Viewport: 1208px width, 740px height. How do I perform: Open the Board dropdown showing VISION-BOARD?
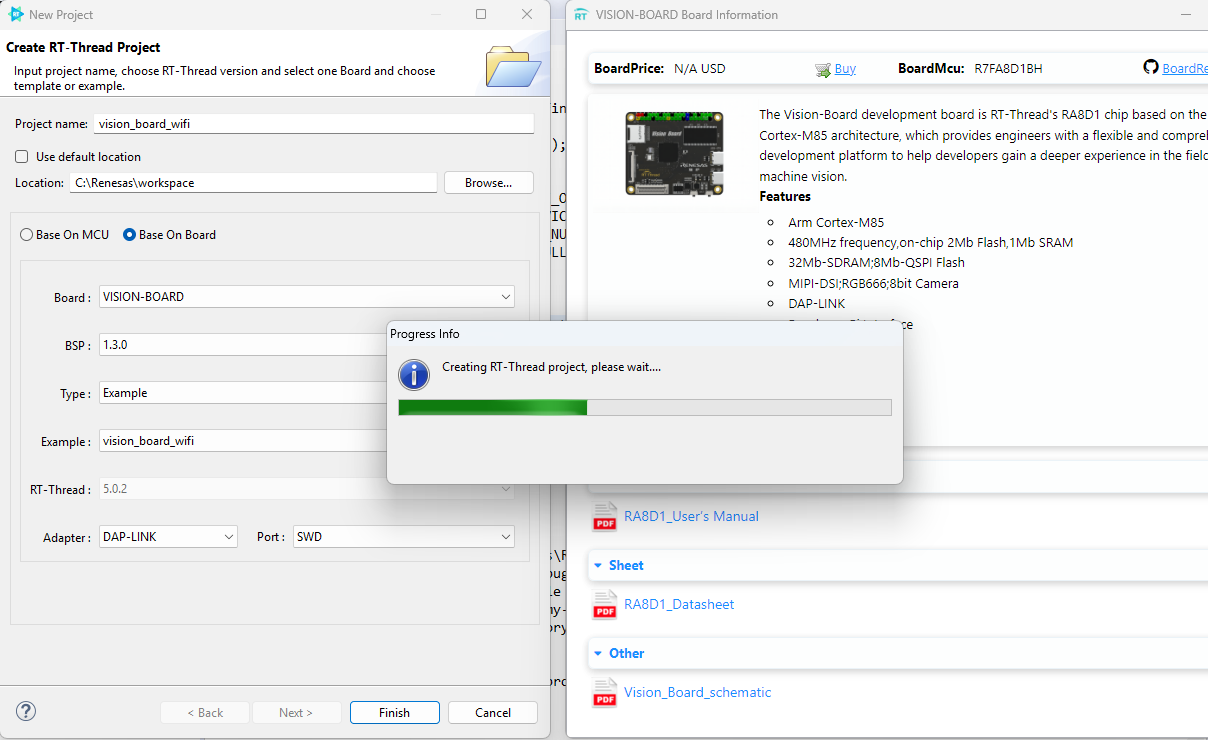click(307, 297)
